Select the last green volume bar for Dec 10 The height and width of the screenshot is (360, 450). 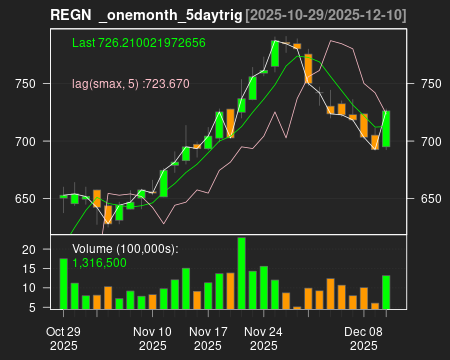tap(386, 292)
